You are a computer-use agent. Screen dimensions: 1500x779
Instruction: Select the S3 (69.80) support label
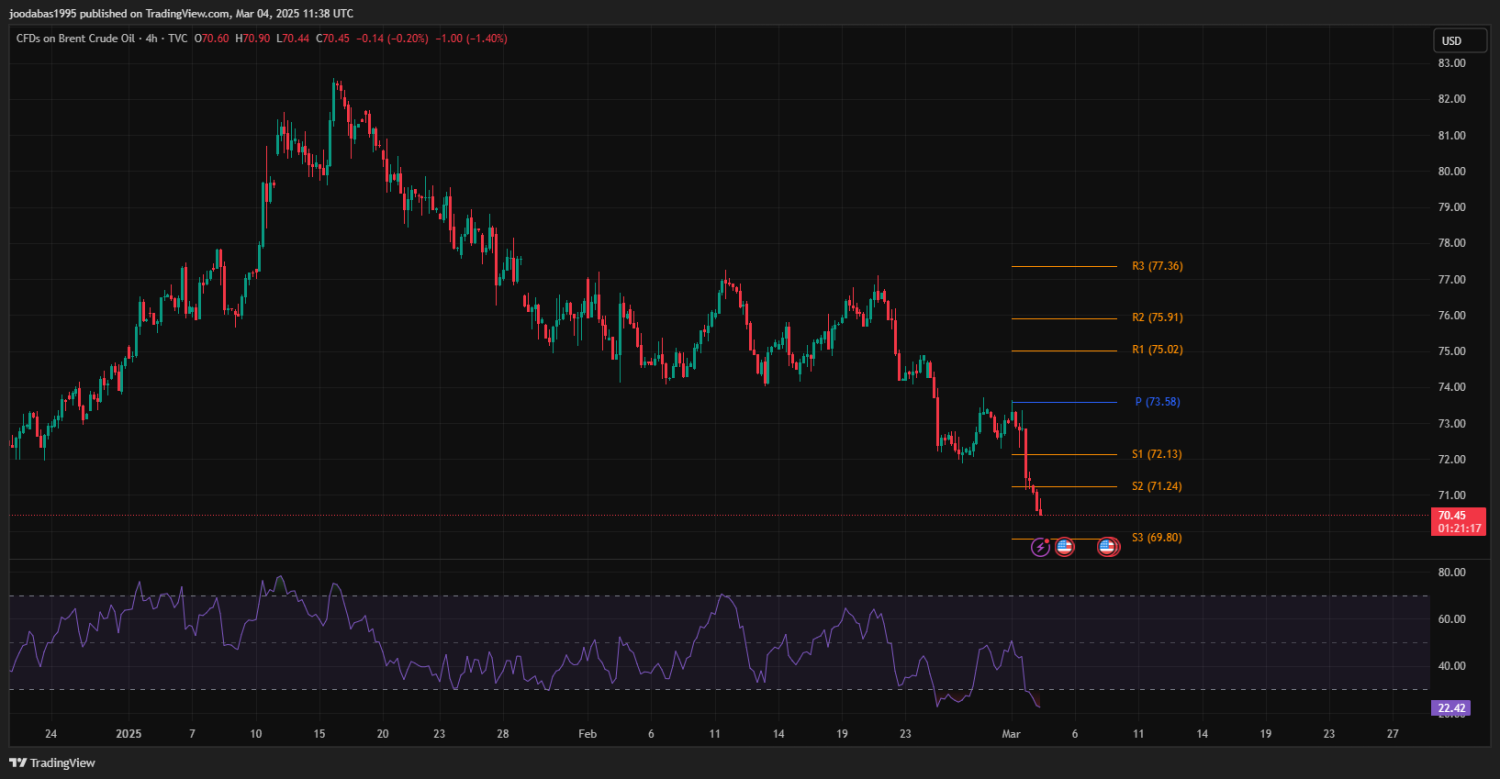[x=1157, y=538]
